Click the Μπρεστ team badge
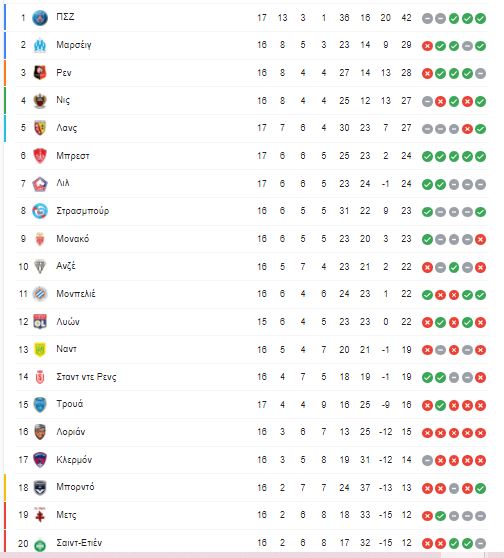504x558 pixels. point(40,156)
